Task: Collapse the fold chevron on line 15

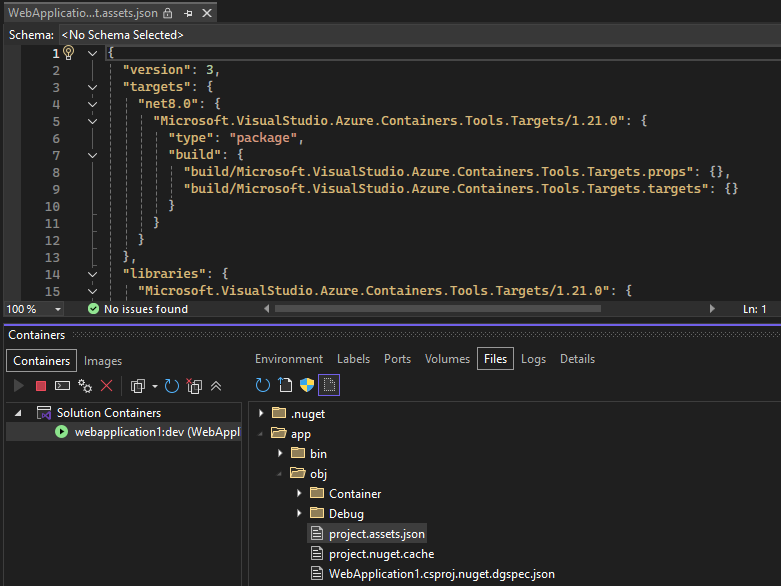Action: pyautogui.click(x=93, y=291)
